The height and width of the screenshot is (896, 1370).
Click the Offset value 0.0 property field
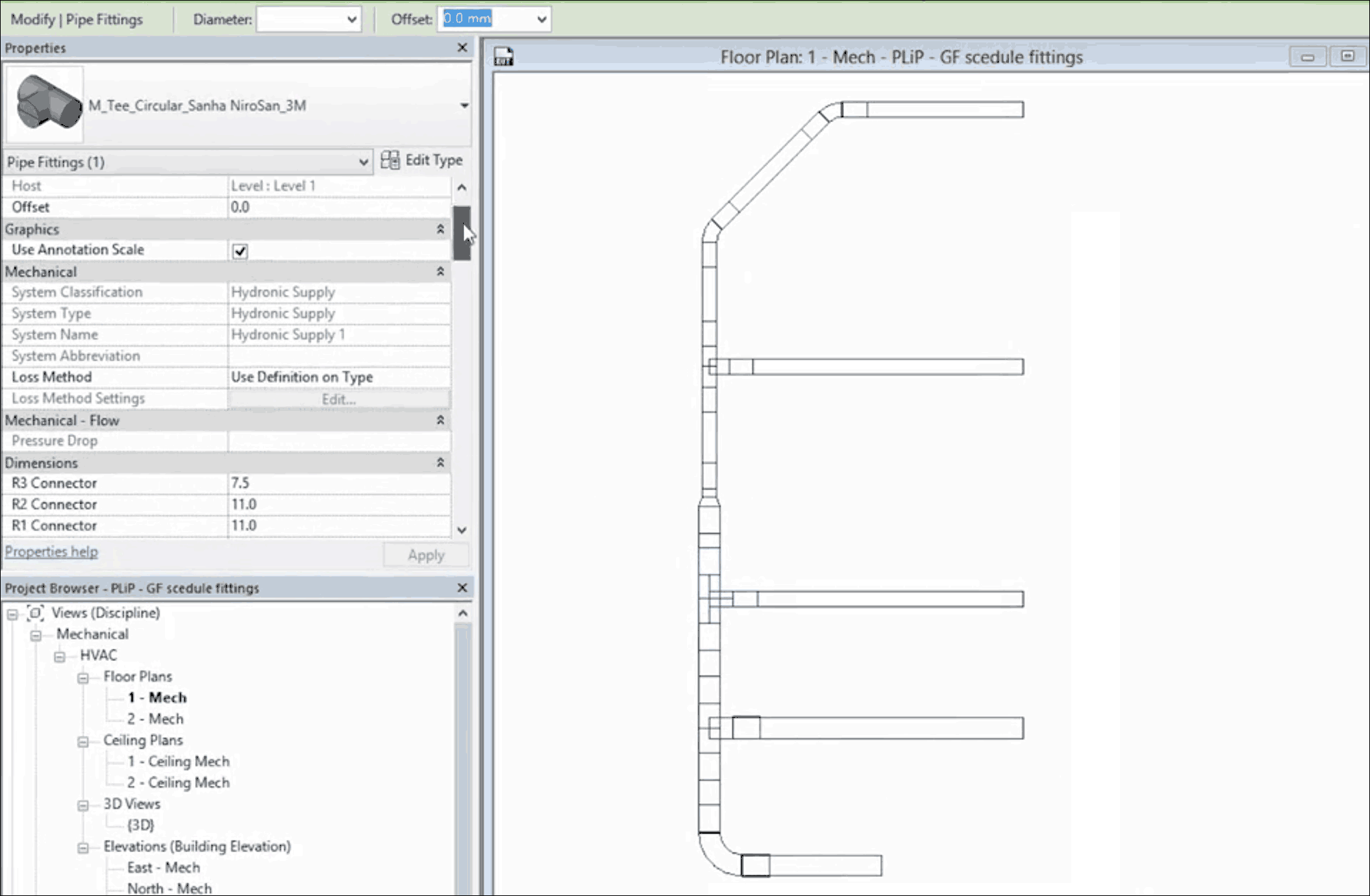pyautogui.click(x=339, y=207)
